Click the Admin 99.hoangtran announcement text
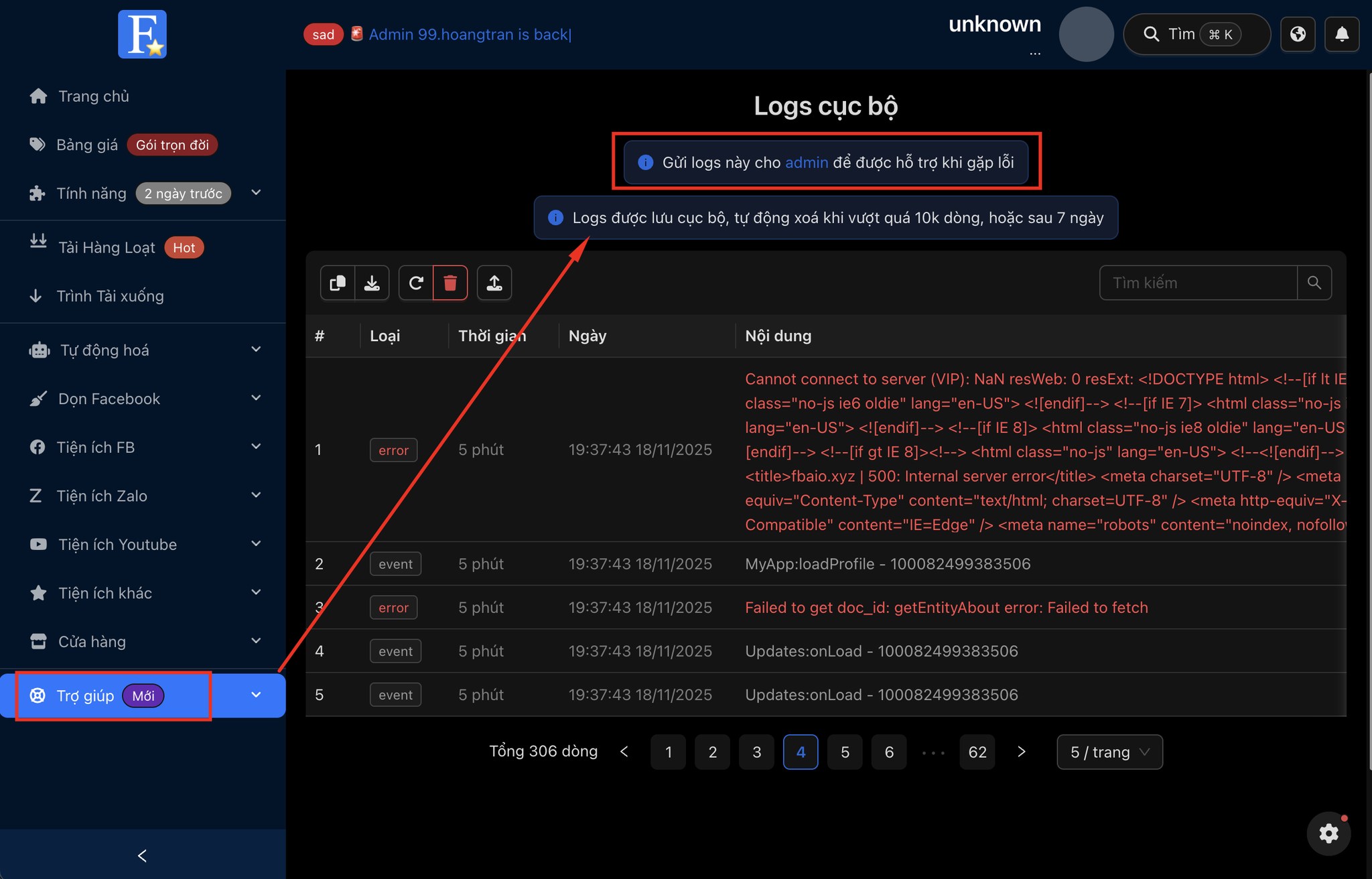This screenshot has width=1372, height=879. pyautogui.click(x=470, y=34)
